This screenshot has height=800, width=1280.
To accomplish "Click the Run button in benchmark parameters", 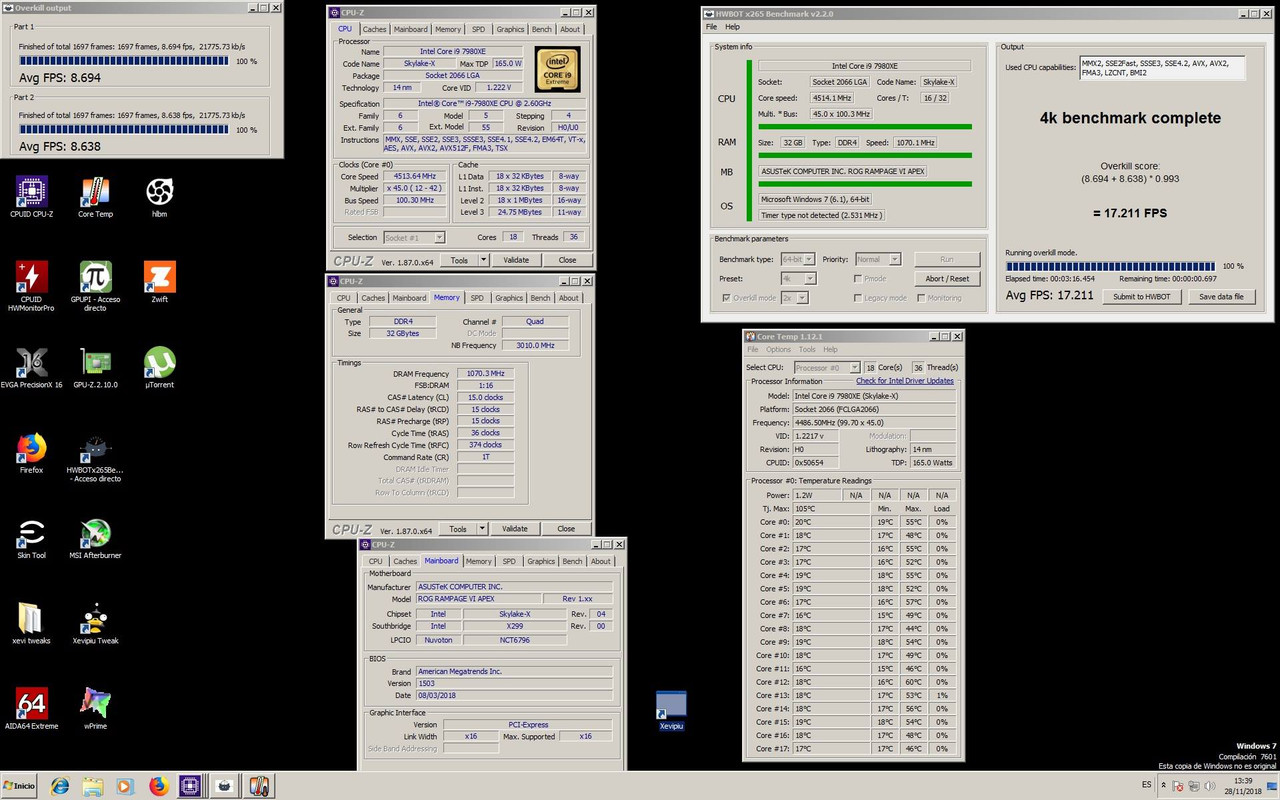I will point(947,259).
